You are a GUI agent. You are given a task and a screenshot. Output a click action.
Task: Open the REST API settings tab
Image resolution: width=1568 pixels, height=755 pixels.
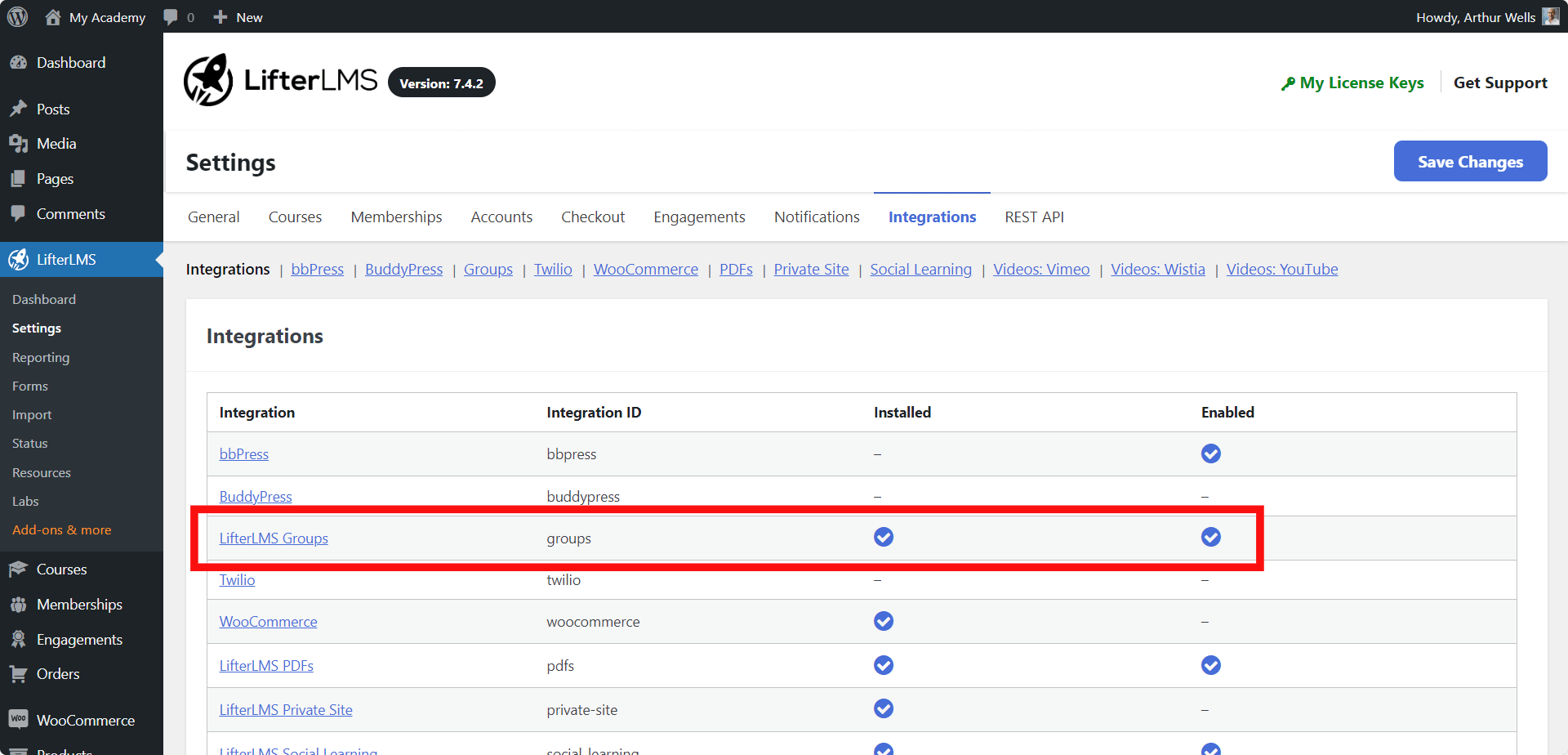click(1034, 217)
